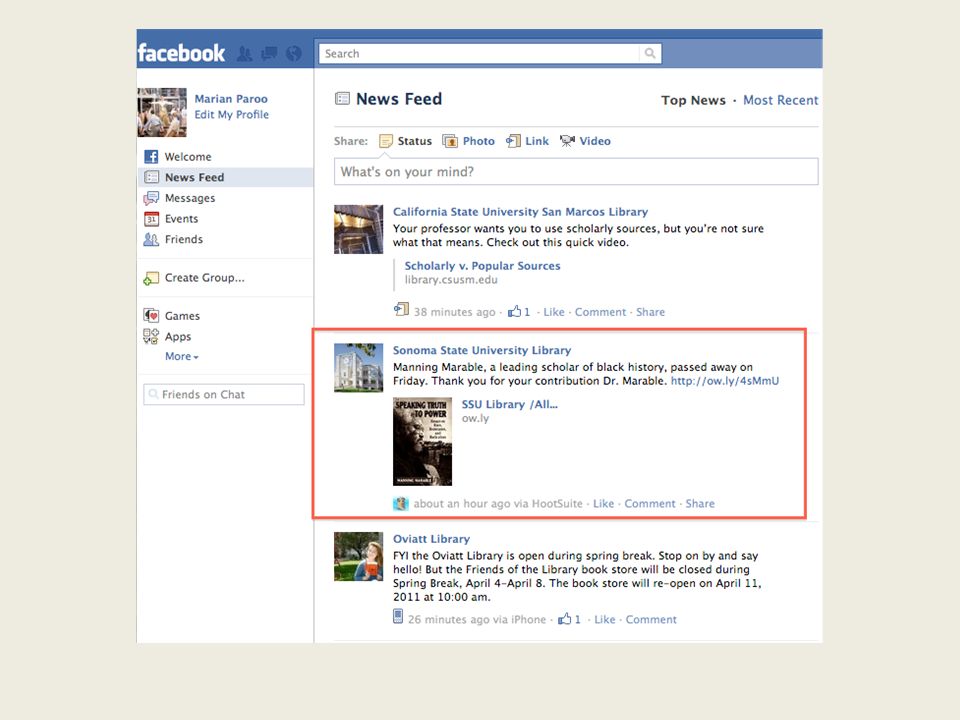Screen dimensions: 960x720
Task: Click the Friends sidebar icon
Action: point(151,239)
